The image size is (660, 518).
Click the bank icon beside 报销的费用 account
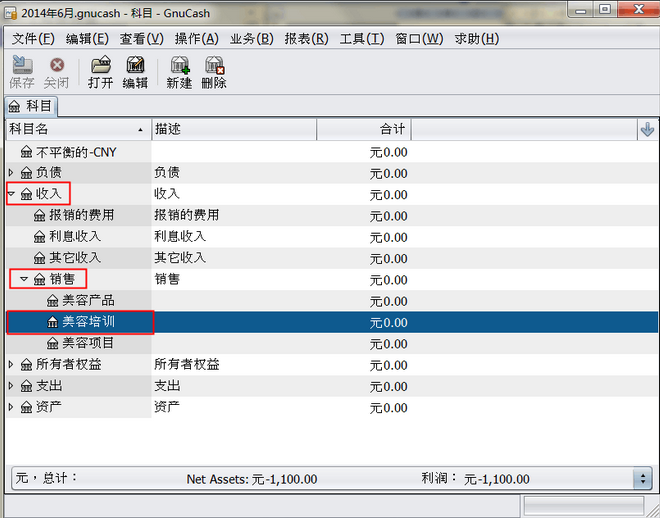pos(40,215)
